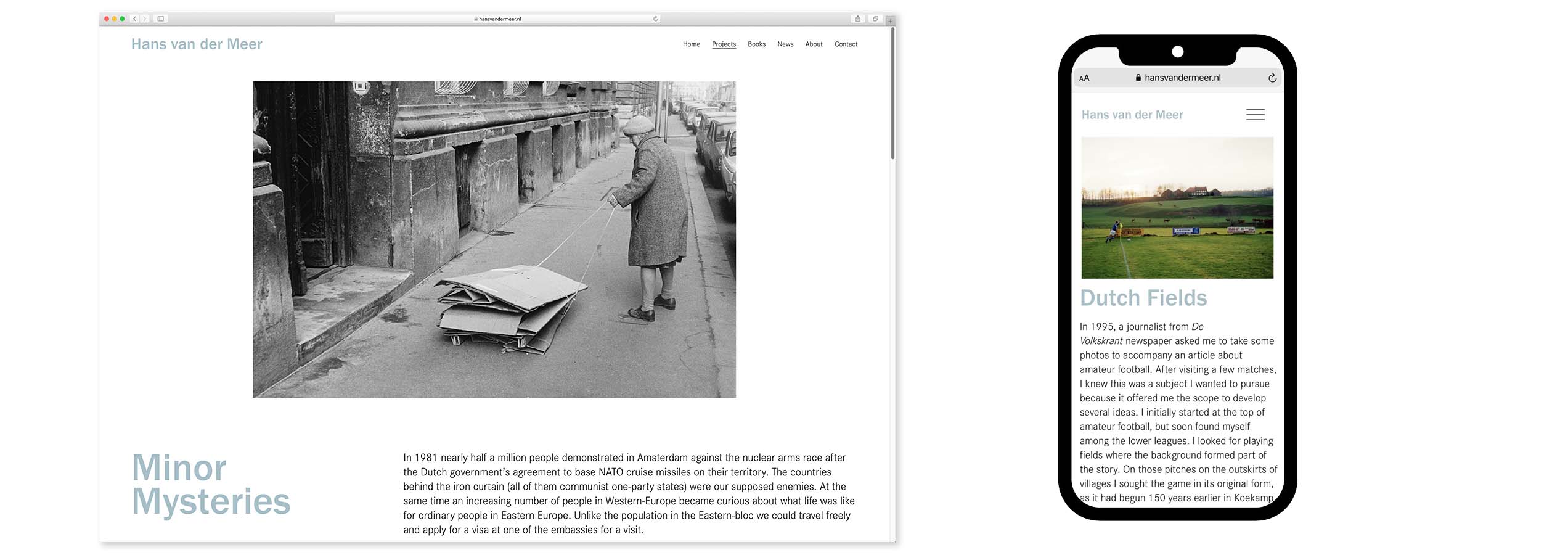Open the AA reader options on mobile
The width and height of the screenshot is (1568, 555).
pos(1084,78)
